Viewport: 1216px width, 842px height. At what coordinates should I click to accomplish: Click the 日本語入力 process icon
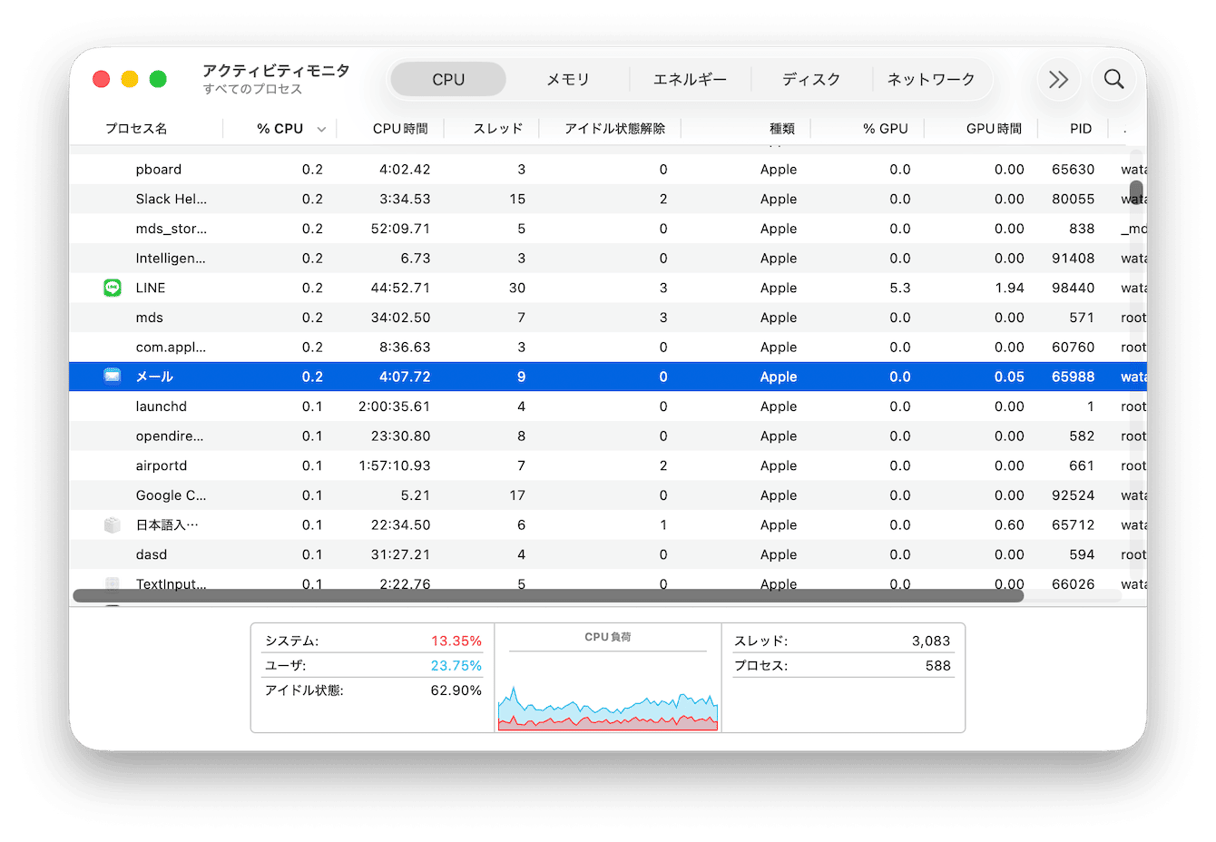coord(112,524)
